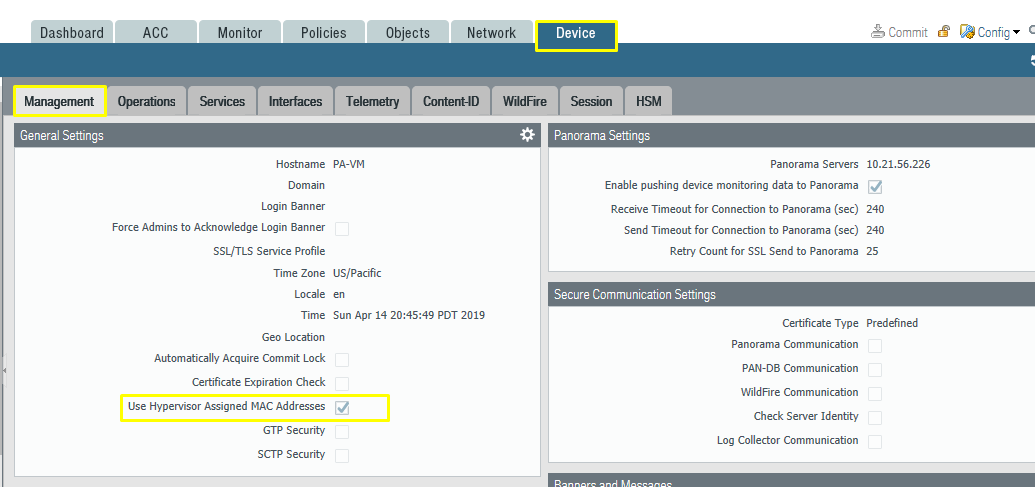1035x487 pixels.
Task: Open the Objects tab
Action: [407, 33]
